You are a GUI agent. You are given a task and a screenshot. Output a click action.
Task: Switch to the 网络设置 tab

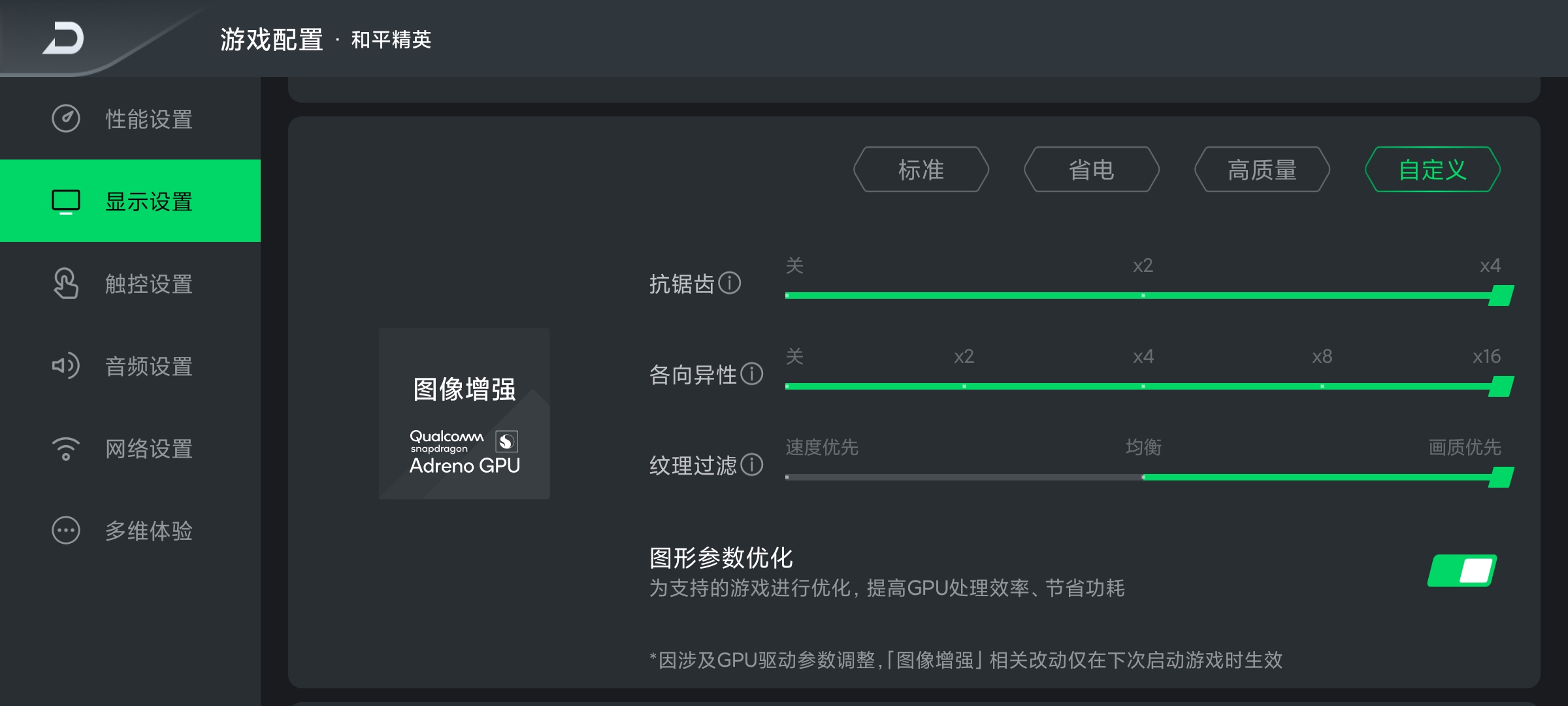(149, 448)
